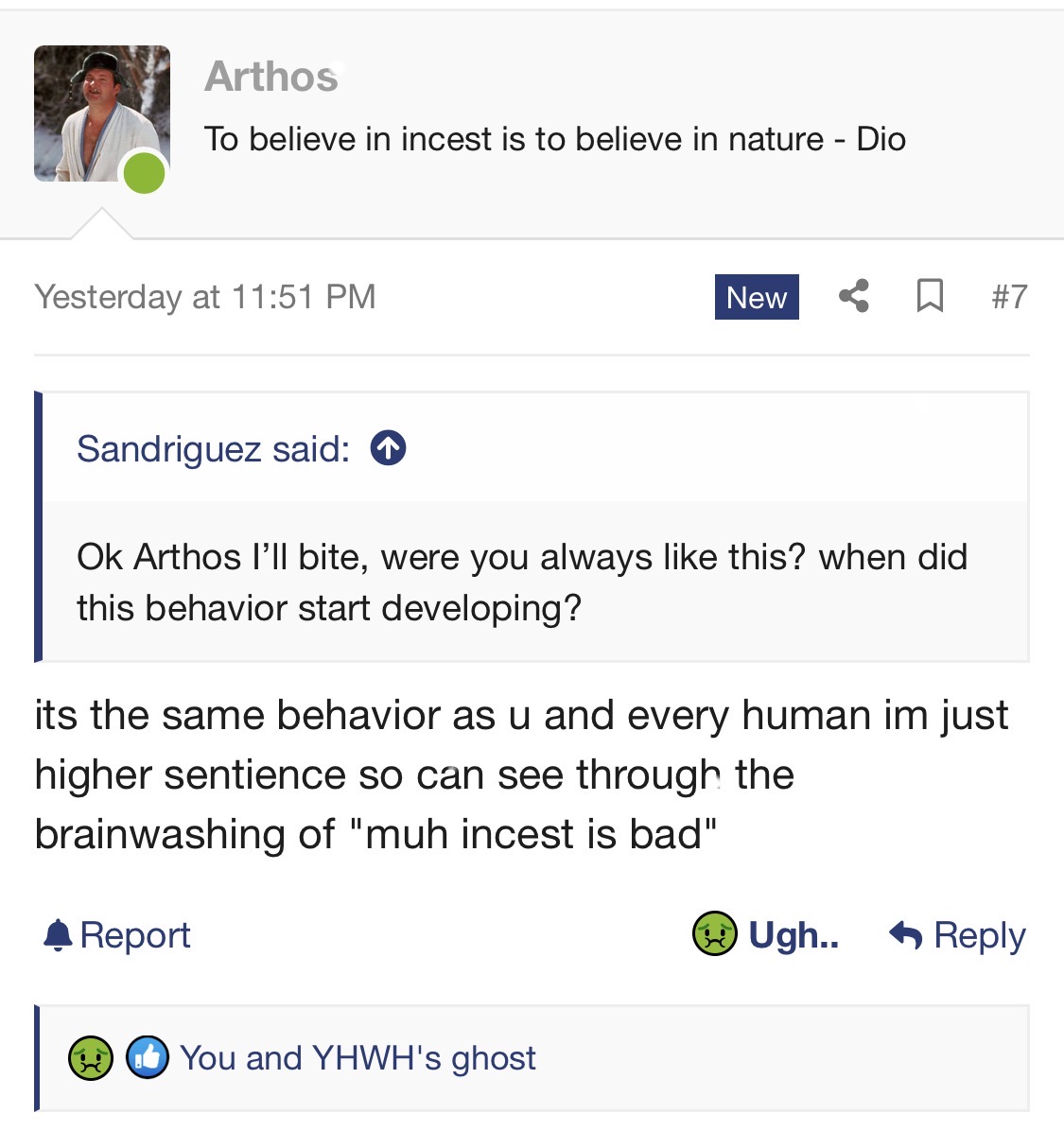1064x1131 pixels.
Task: Open the nauseated reaction icon in the reactions bar
Action: [91, 1057]
